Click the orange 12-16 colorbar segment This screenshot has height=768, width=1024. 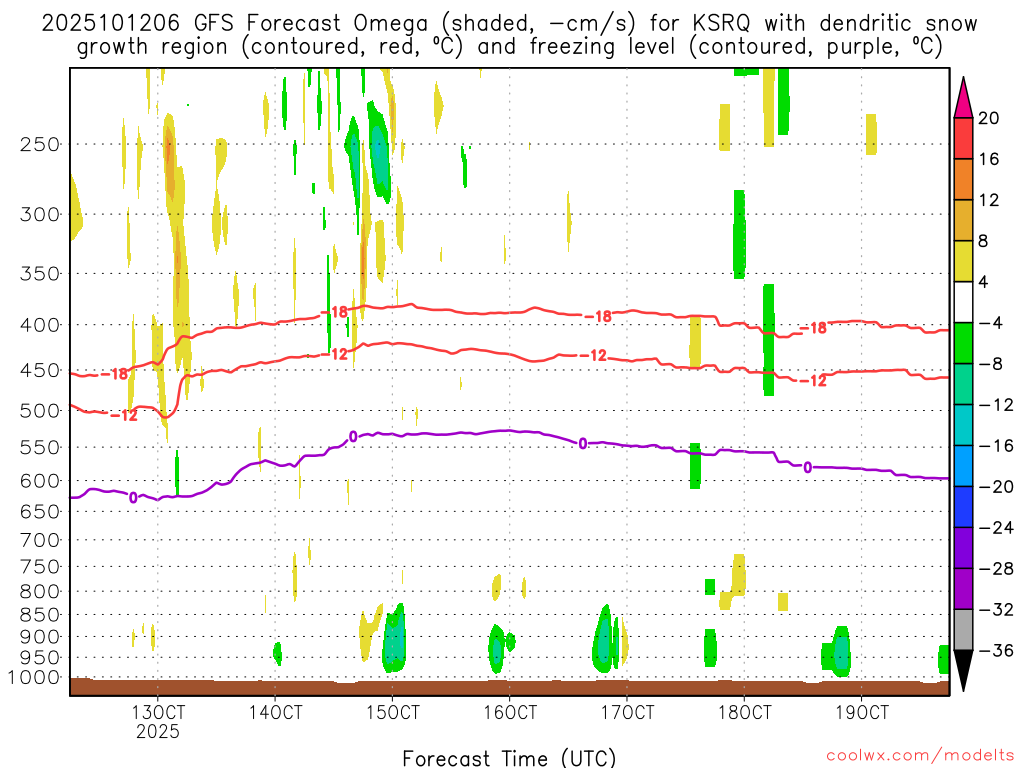963,179
